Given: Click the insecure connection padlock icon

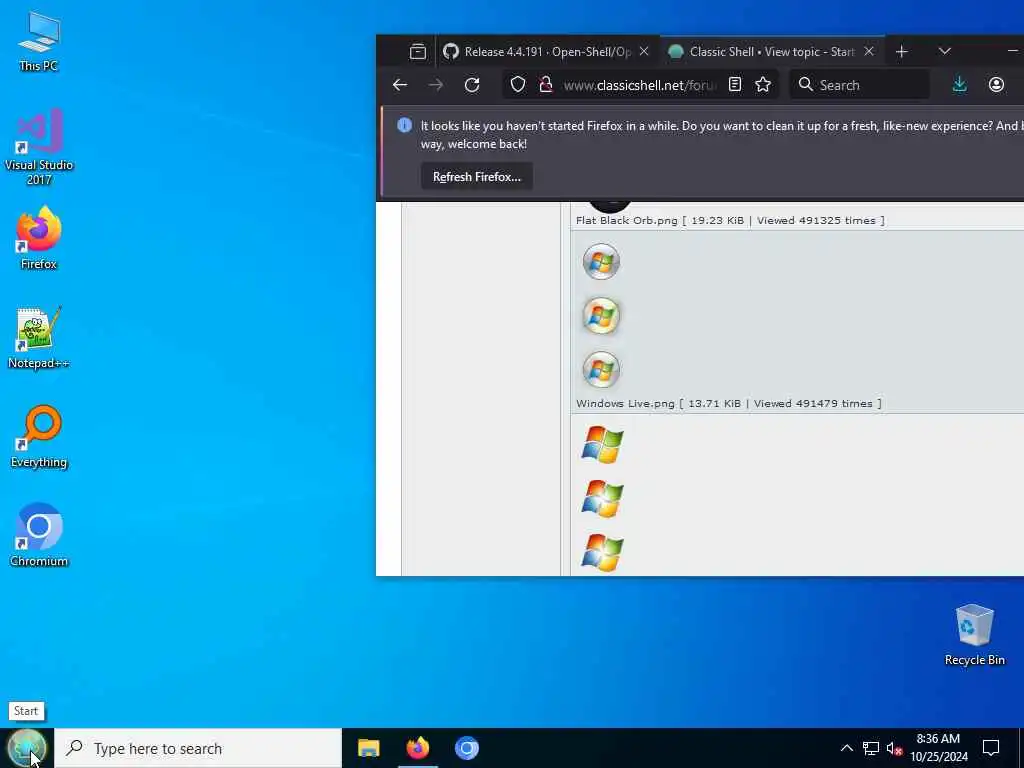Looking at the screenshot, I should [546, 85].
